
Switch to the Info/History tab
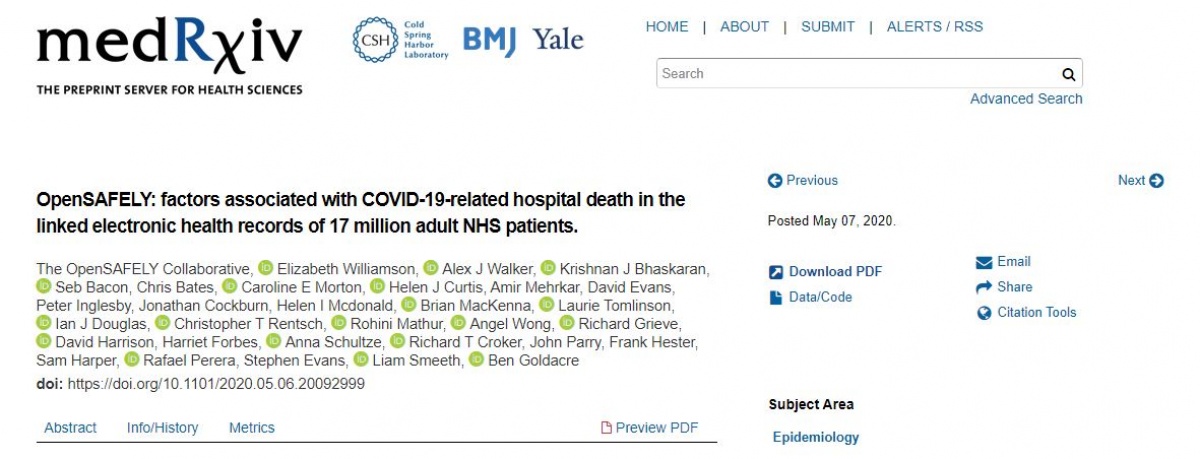[x=162, y=428]
